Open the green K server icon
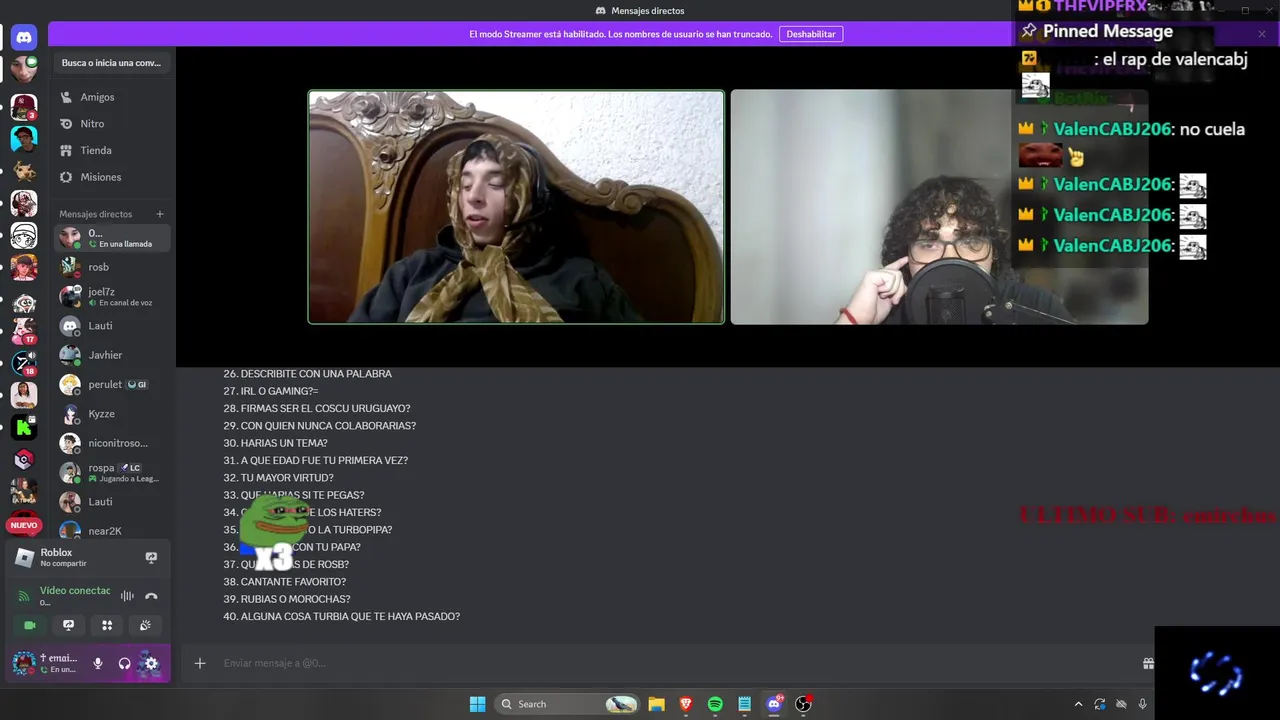The height and width of the screenshot is (720, 1280). click(24, 428)
